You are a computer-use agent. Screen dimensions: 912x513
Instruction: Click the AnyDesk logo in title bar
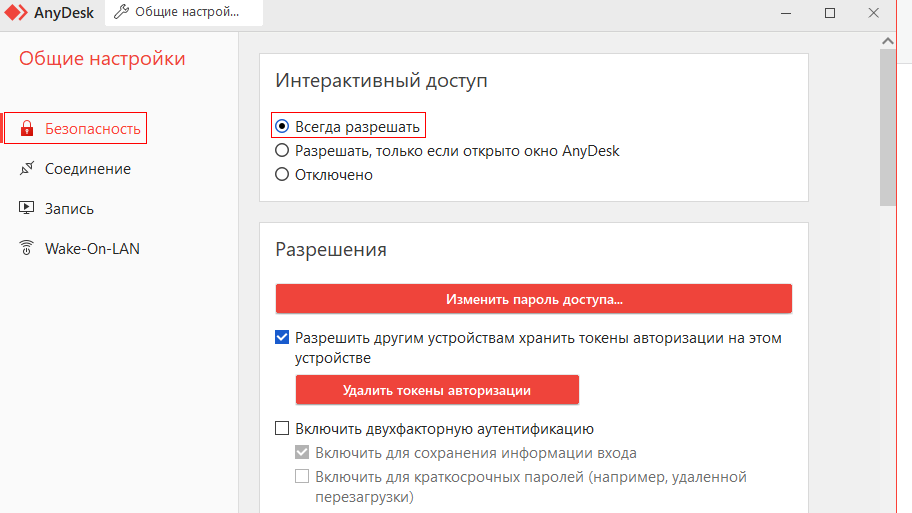click(x=17, y=13)
